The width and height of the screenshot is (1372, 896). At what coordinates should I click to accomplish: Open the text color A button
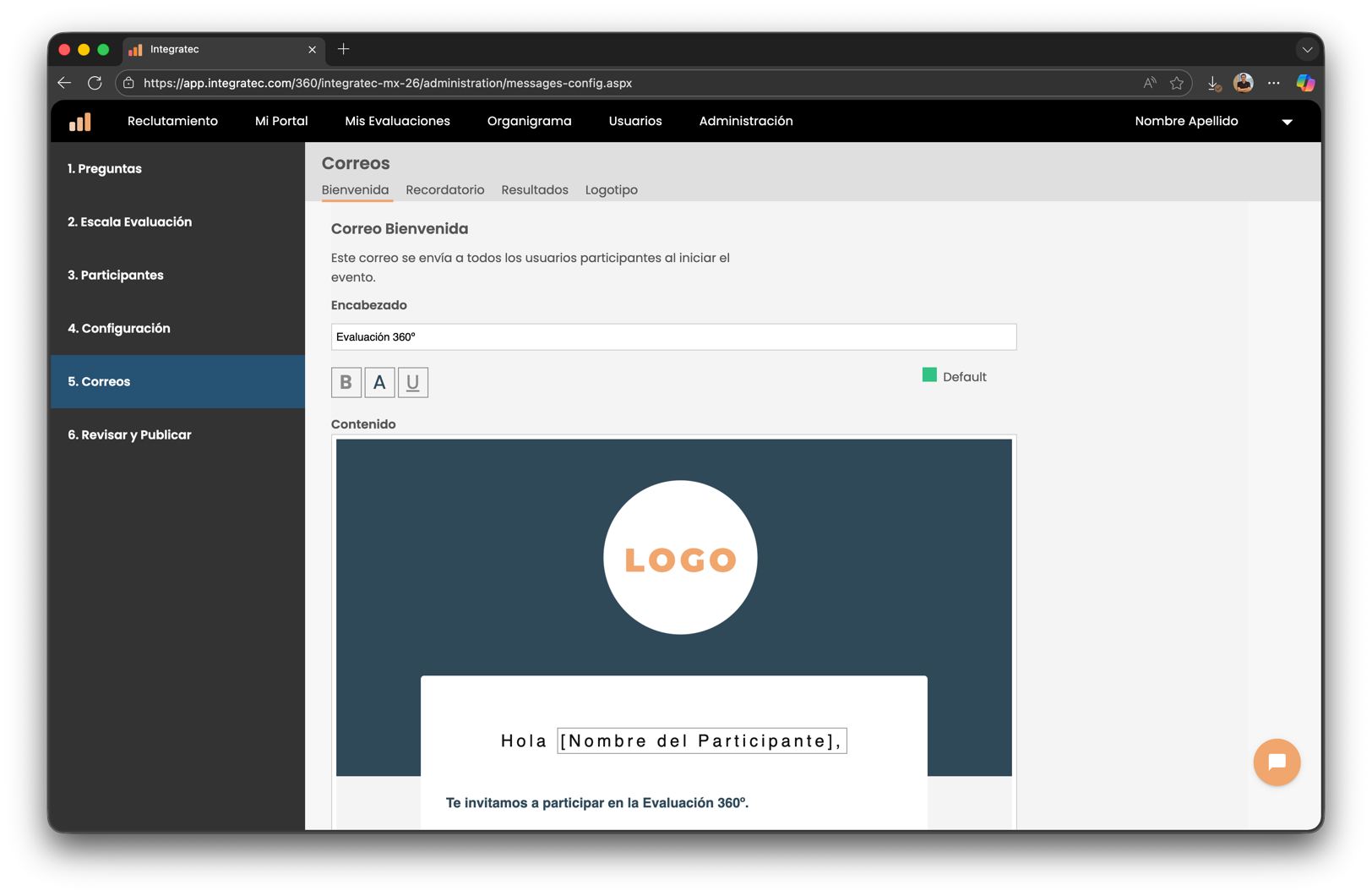pos(379,383)
